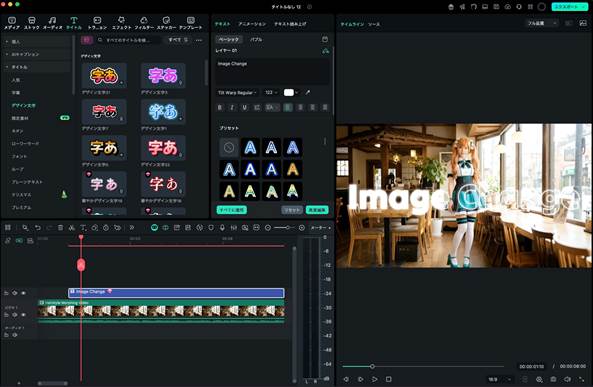The width and height of the screenshot is (593, 387).
Task: Select the Bubble (バブル) sub-tab
Action: coord(256,39)
